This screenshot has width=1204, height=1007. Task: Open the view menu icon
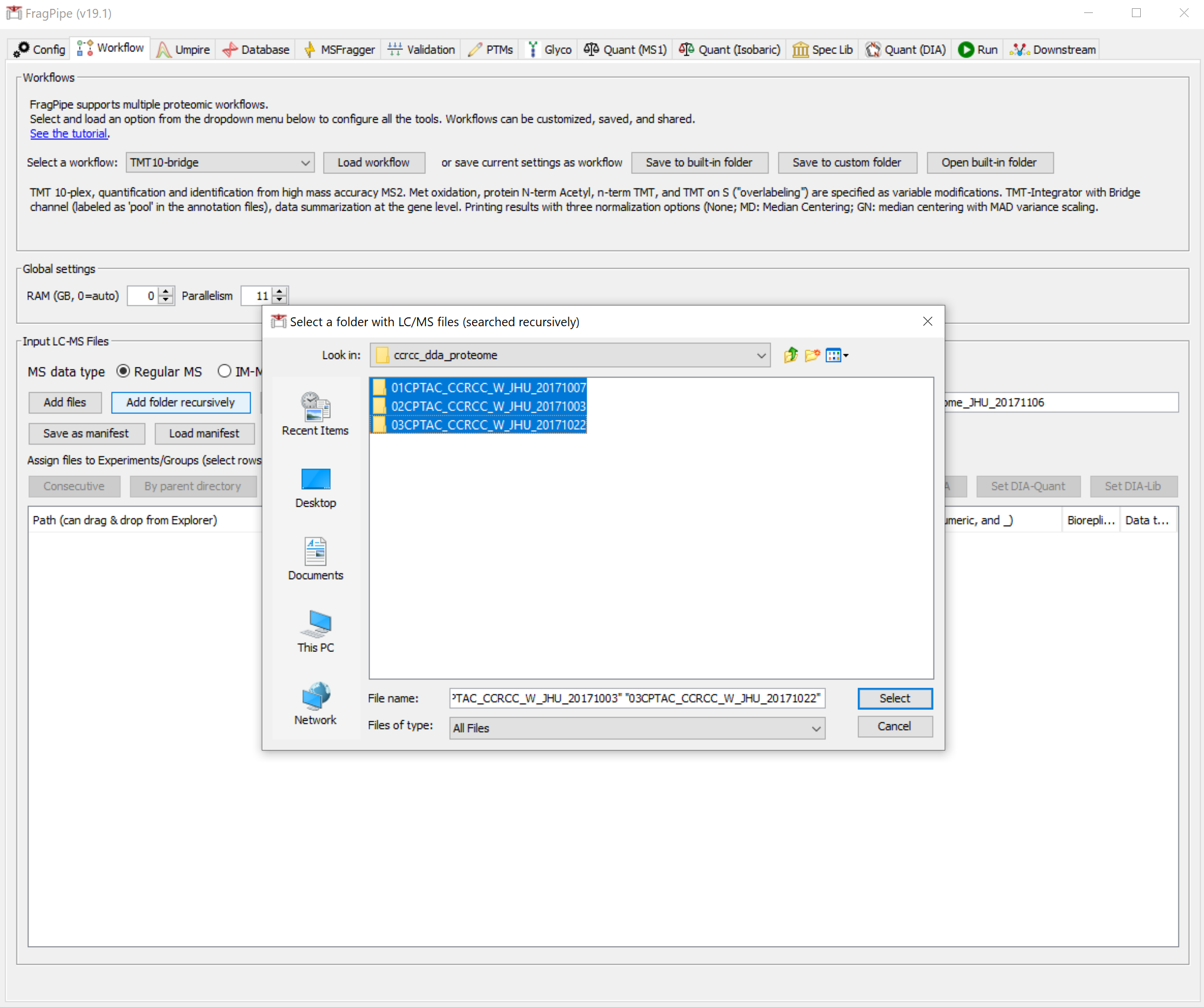(x=837, y=355)
